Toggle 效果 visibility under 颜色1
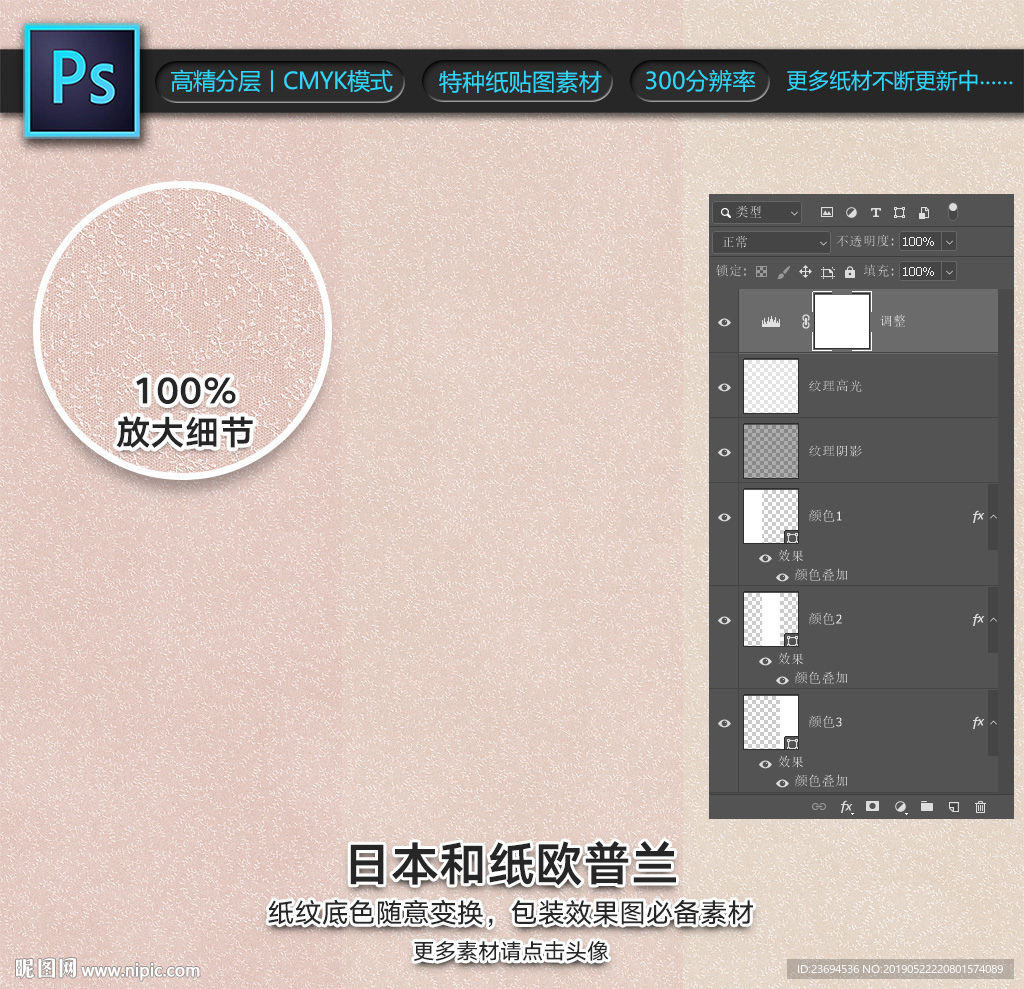This screenshot has height=989, width=1024. pos(765,558)
